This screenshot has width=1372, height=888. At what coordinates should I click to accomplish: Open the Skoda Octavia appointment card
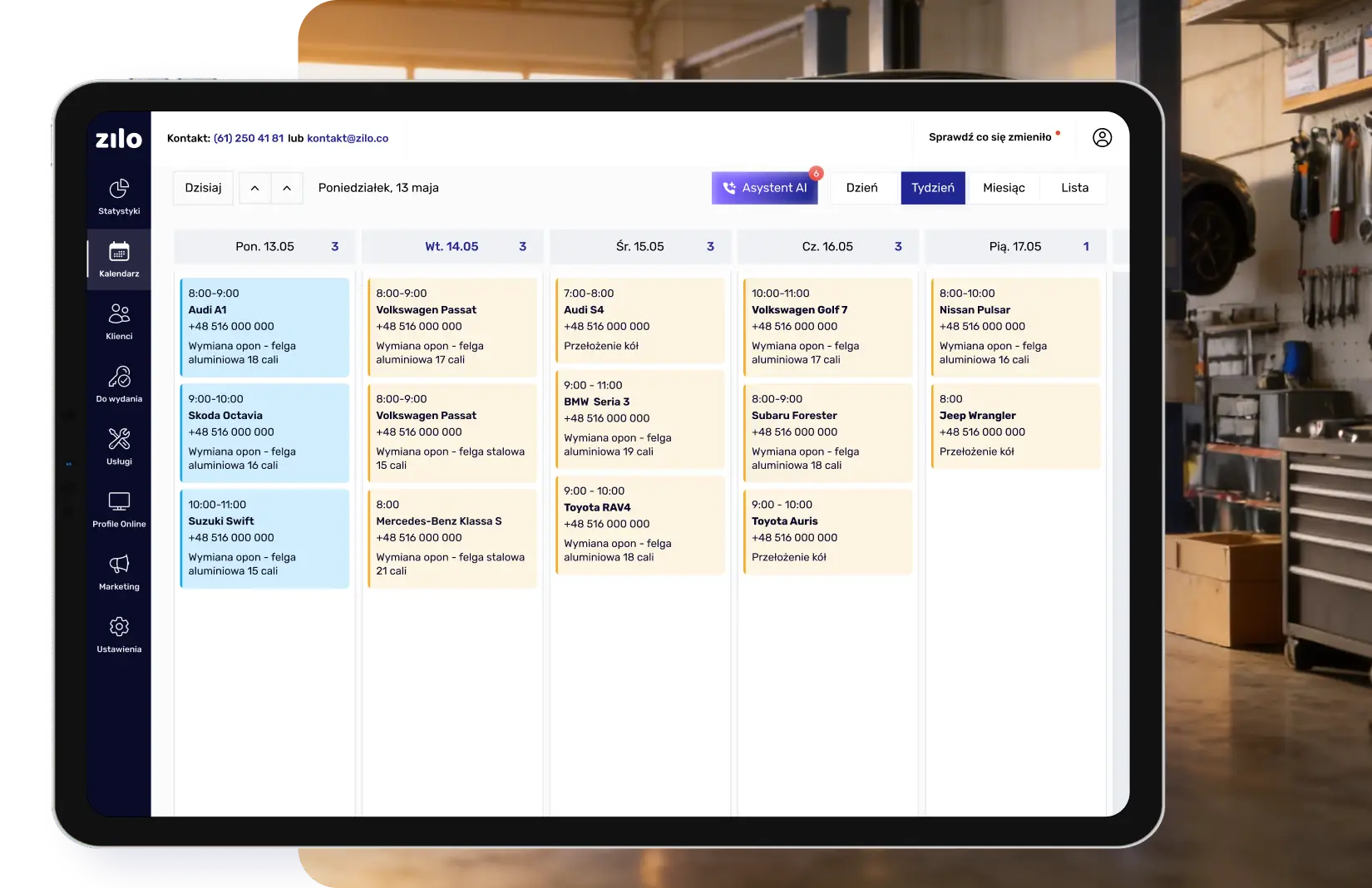264,432
